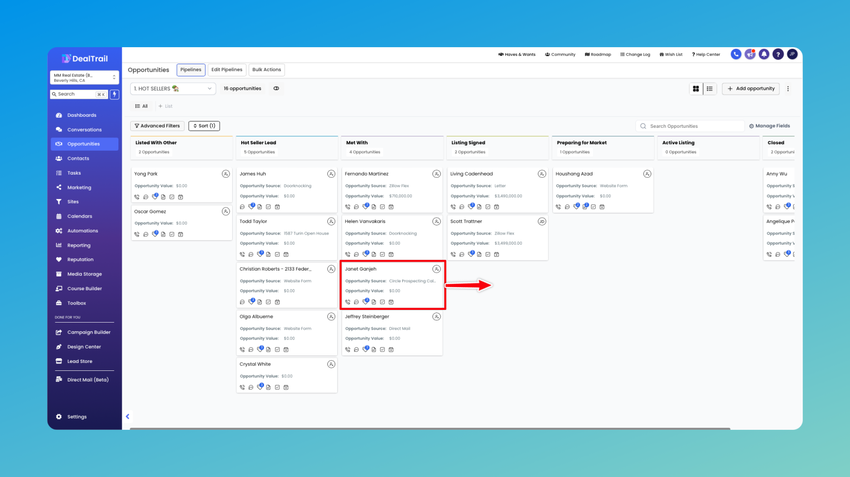
Task: Select the grid board view icon
Action: [x=696, y=88]
